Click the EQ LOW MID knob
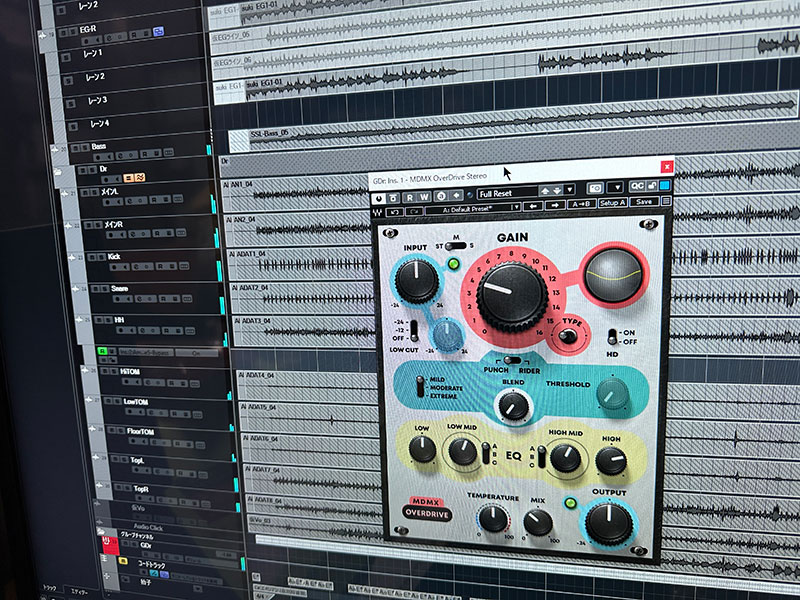This screenshot has height=600, width=800. pyautogui.click(x=462, y=451)
